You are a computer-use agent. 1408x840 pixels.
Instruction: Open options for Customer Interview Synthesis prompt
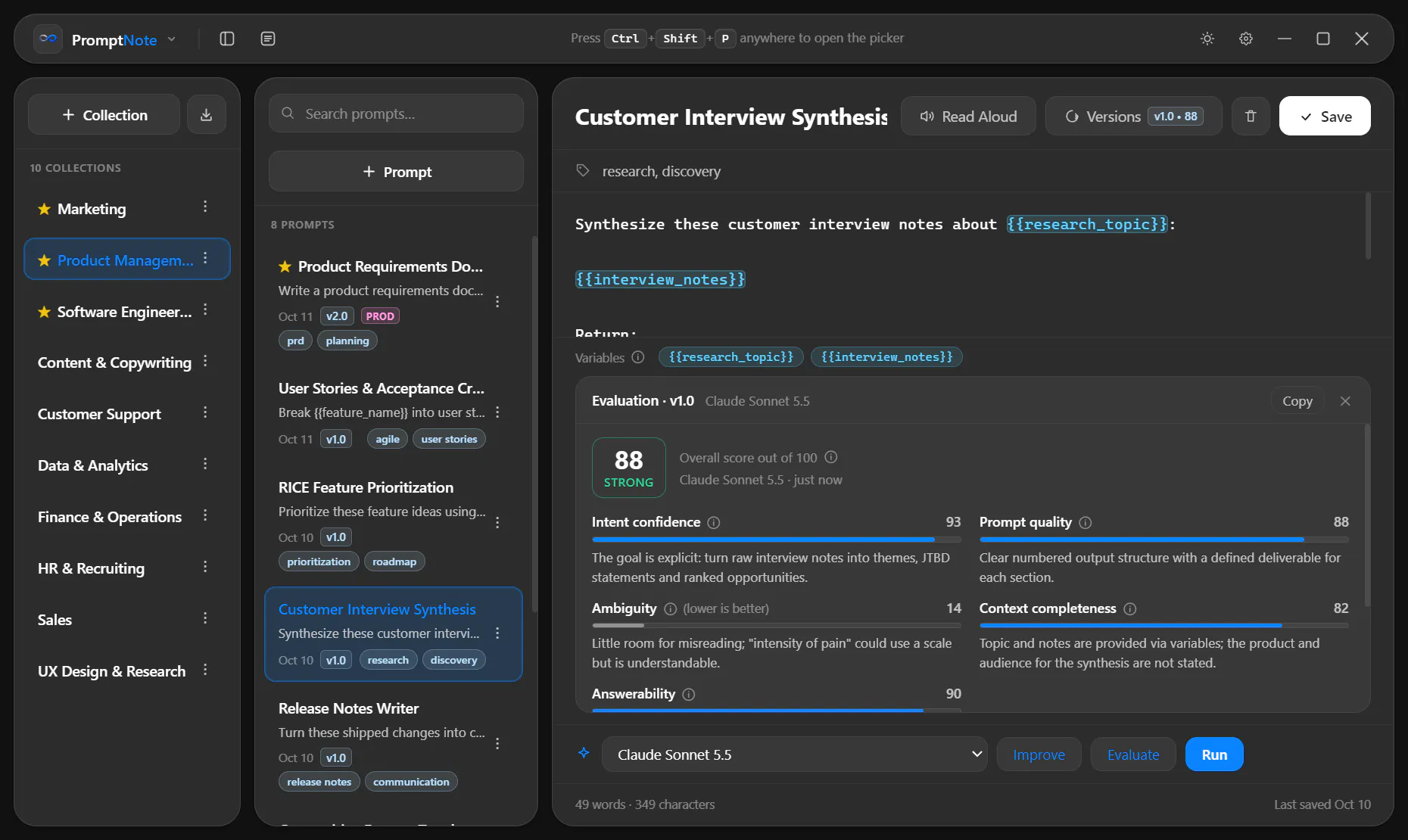497,633
